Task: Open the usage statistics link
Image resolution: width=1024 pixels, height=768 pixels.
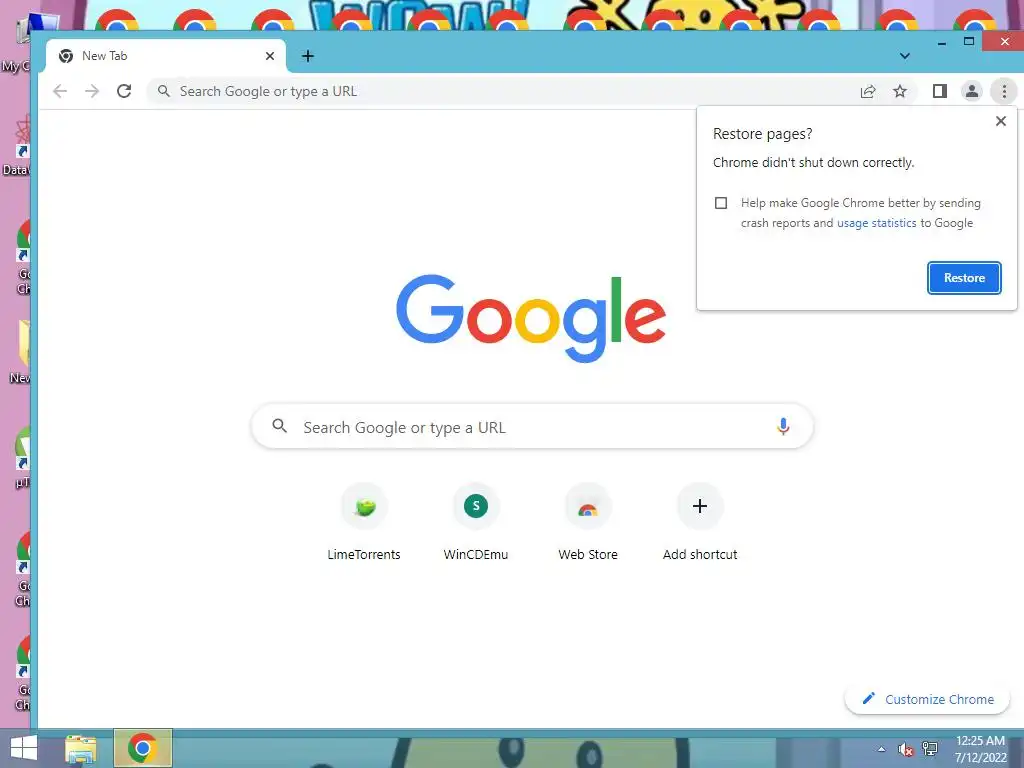Action: (x=876, y=223)
